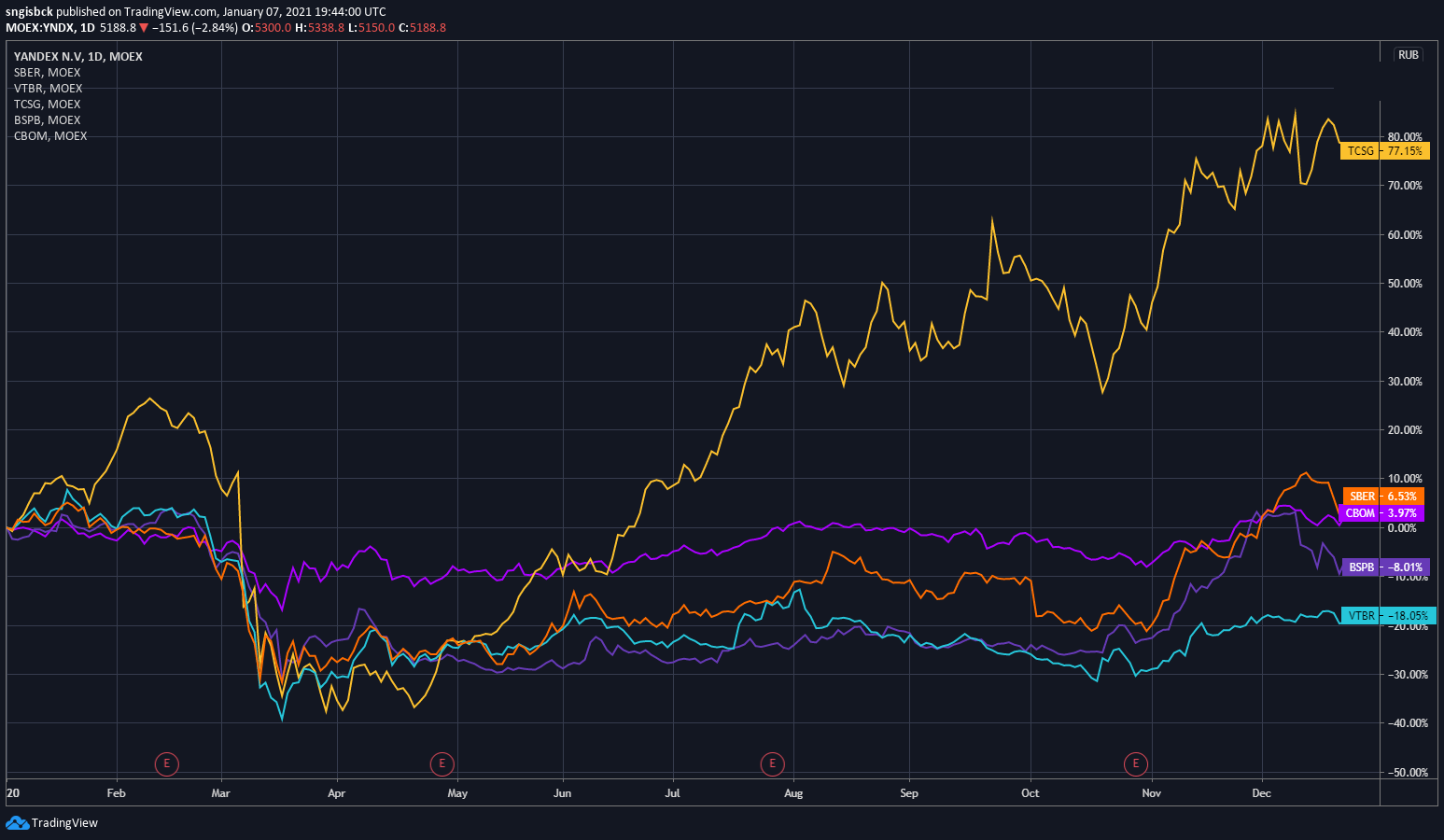Select the CBOM 3.97% price label
The image size is (1444, 840).
point(1381,513)
